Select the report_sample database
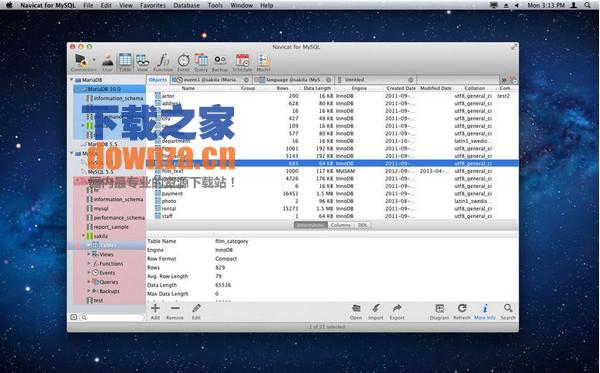 pos(108,227)
